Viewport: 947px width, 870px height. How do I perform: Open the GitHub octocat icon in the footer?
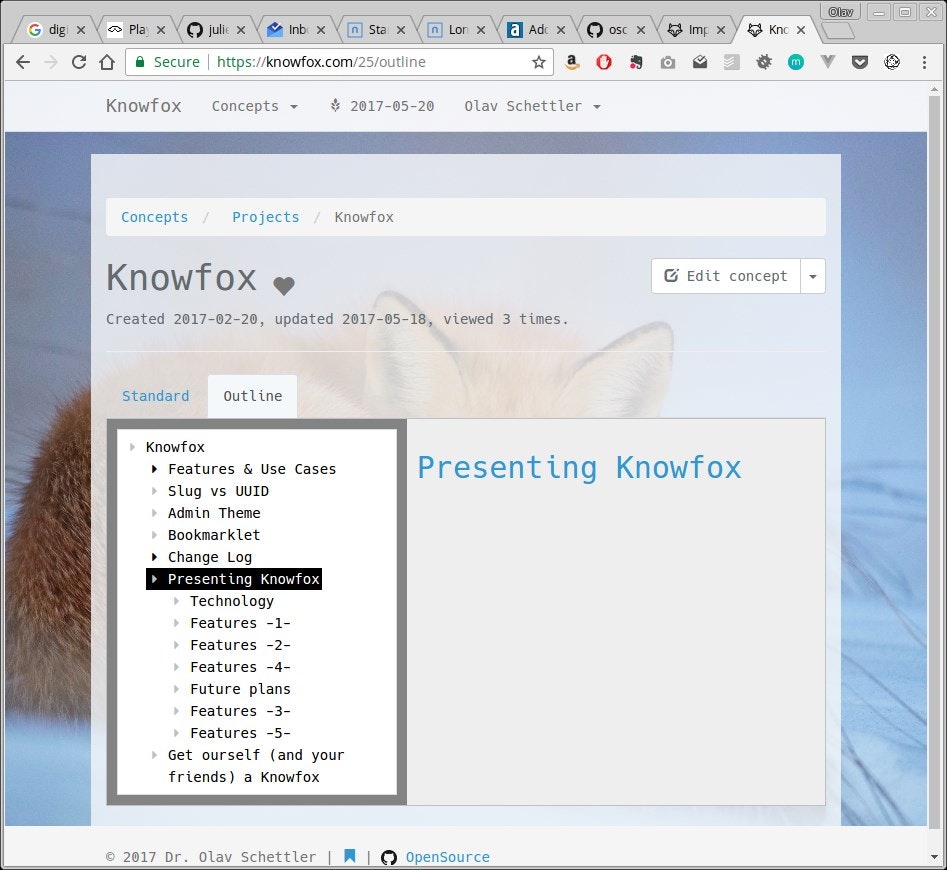click(x=389, y=856)
